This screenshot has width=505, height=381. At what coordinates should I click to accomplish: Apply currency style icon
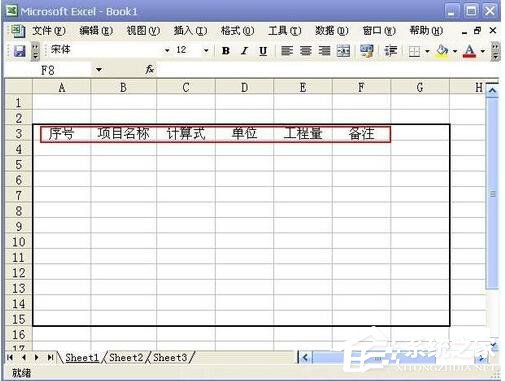(x=366, y=51)
